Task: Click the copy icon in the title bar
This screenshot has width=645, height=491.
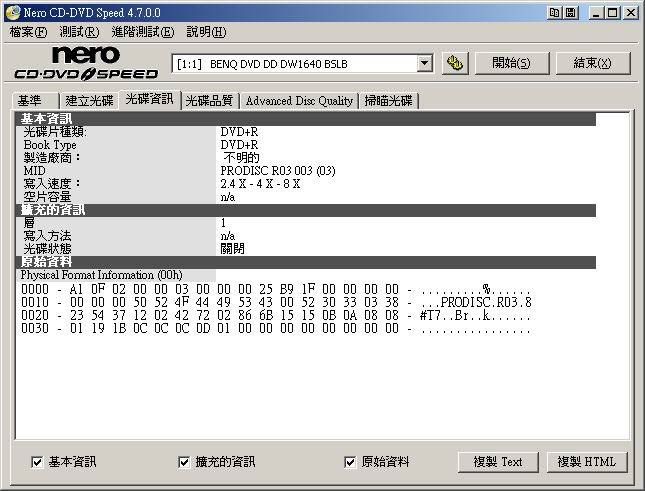Action: (x=555, y=13)
